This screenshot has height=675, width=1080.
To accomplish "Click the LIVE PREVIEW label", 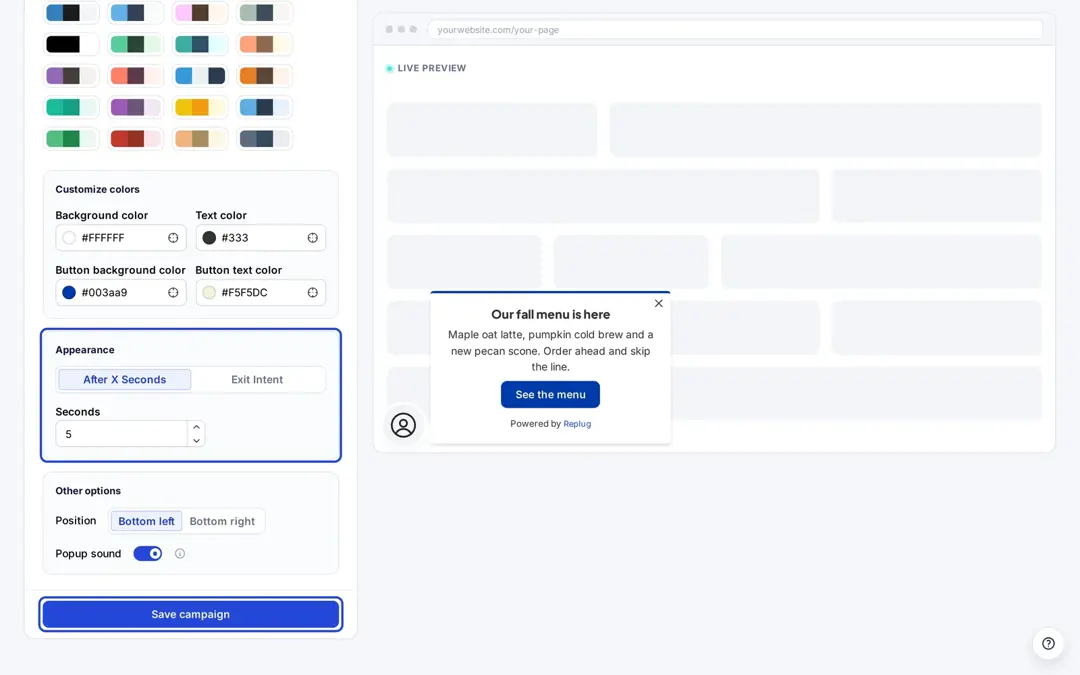I will pyautogui.click(x=432, y=68).
